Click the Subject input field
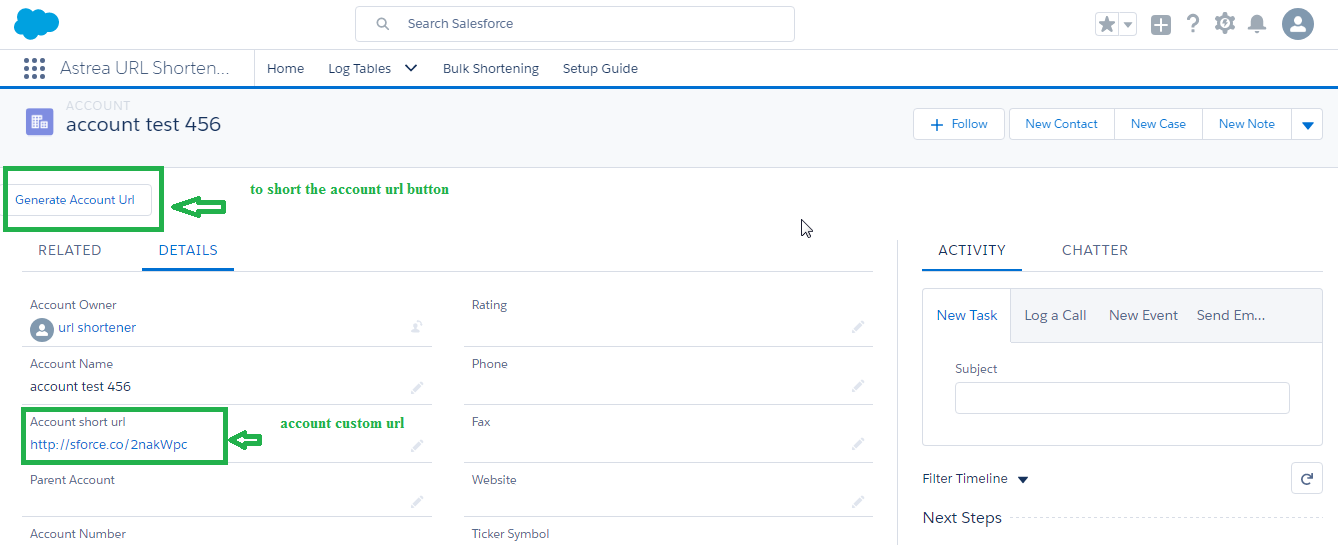Viewport: 1338px width, 545px height. 1121,398
